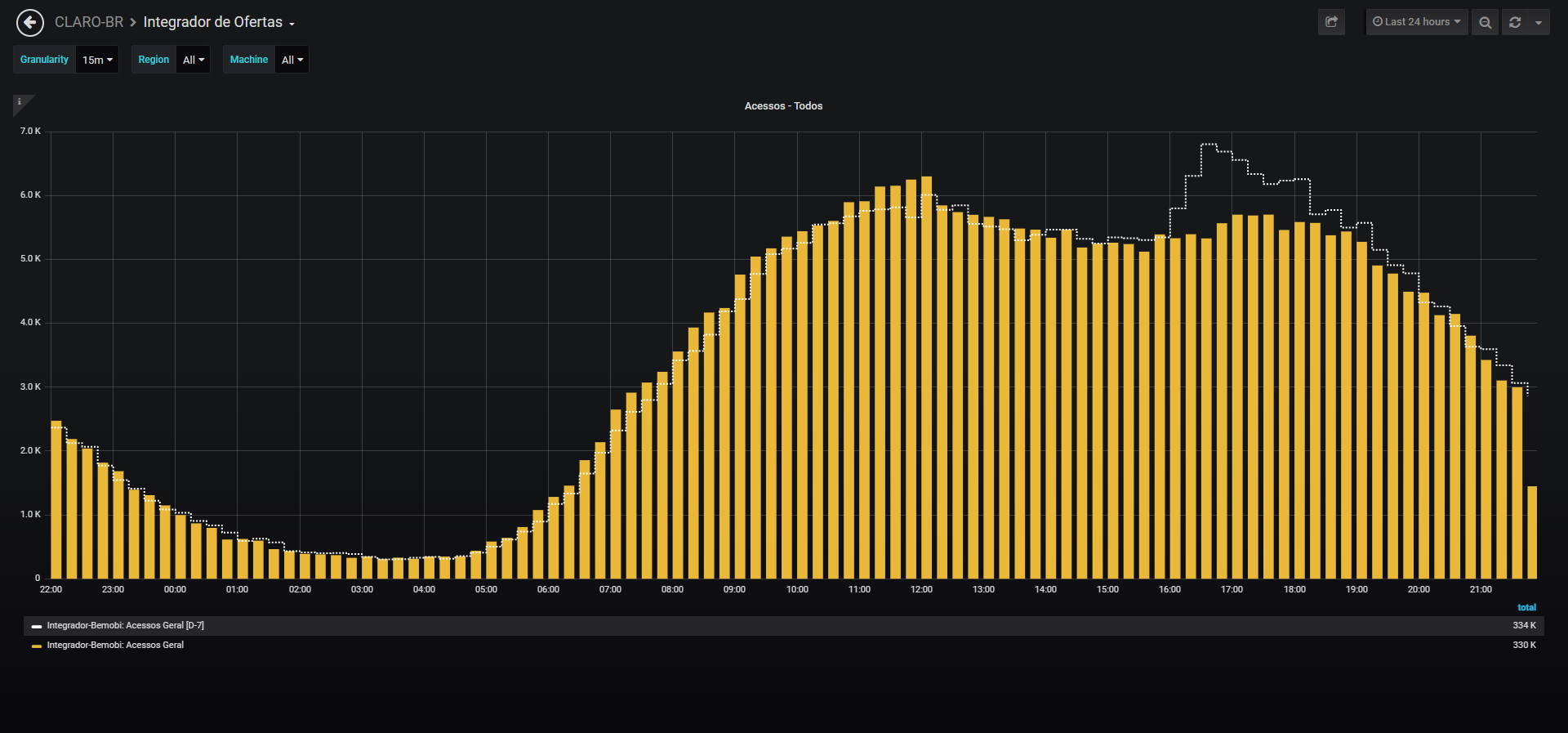Click the yellow Acessos Geral color swatch
Viewport: 1568px width, 733px height.
(37, 646)
